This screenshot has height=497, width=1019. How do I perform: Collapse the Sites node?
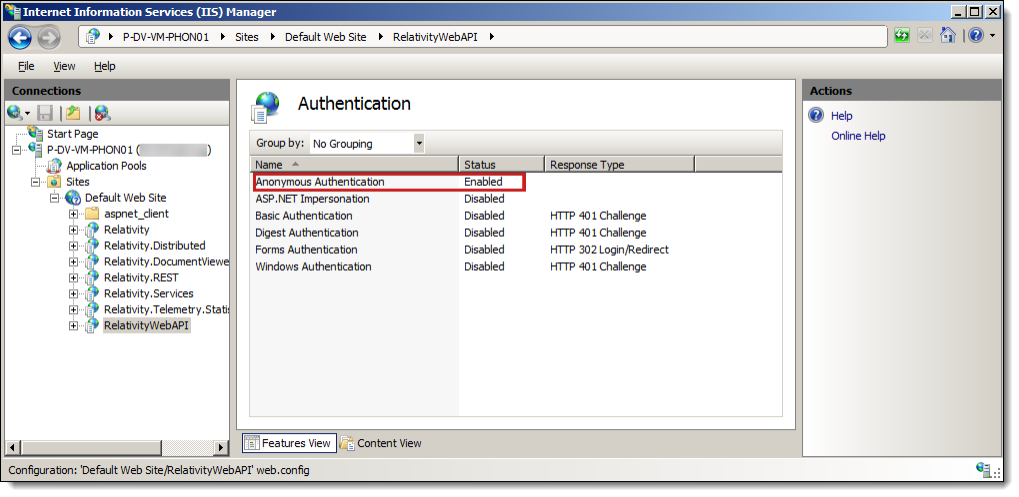coord(35,182)
